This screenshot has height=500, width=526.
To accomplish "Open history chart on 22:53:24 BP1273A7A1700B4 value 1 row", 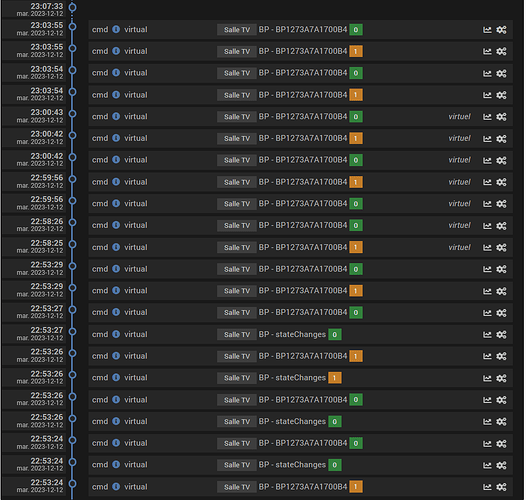I will 487,487.
